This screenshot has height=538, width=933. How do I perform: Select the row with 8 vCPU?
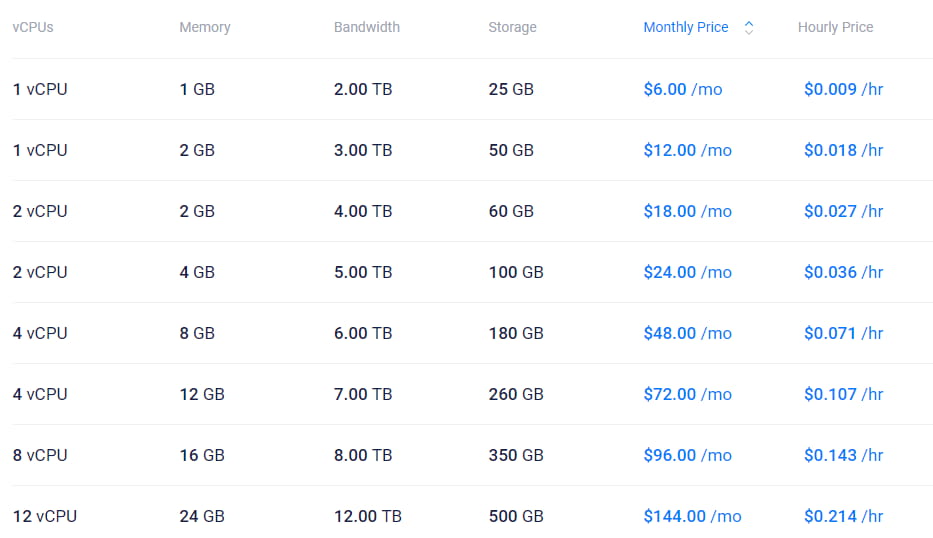(40, 455)
